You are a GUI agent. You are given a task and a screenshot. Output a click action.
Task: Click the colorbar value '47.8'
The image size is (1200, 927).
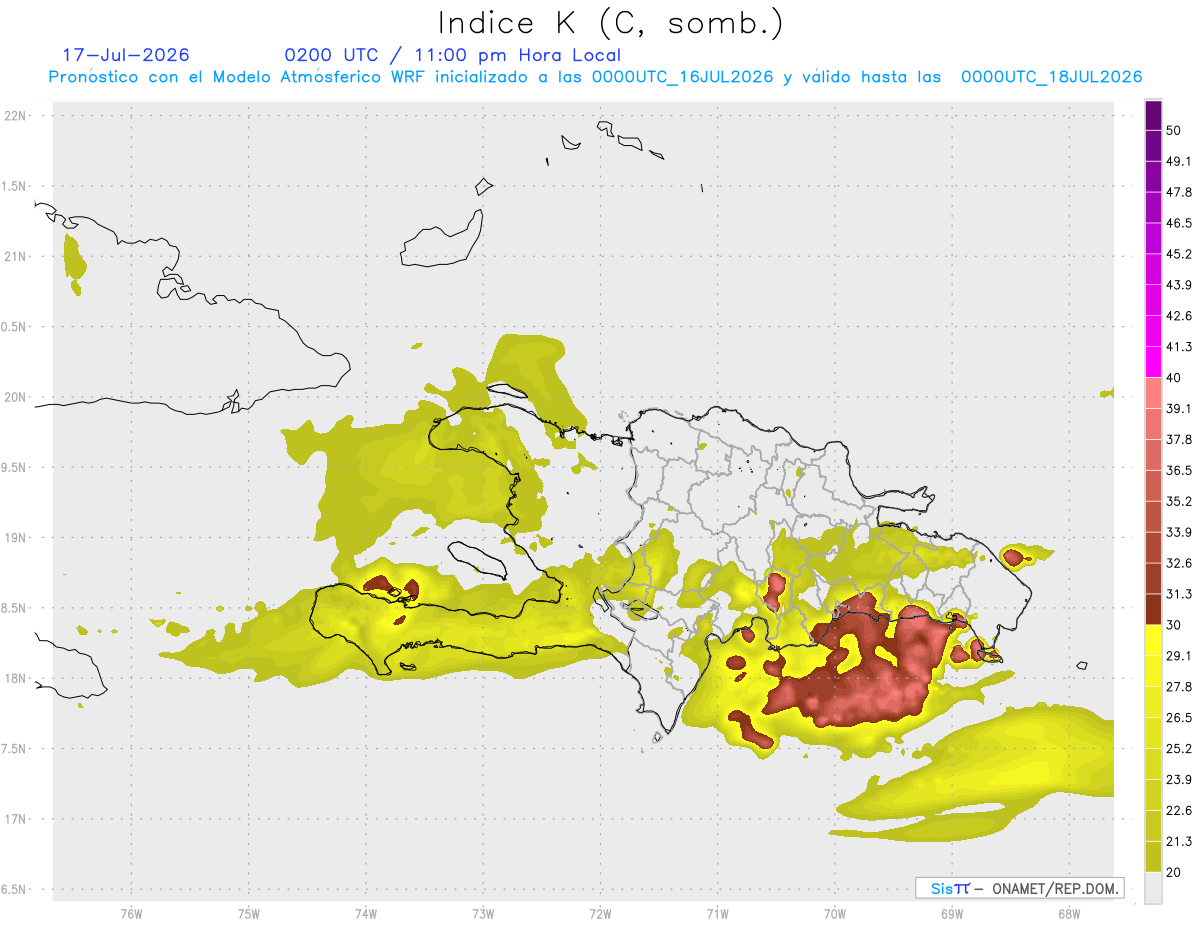click(x=1178, y=192)
